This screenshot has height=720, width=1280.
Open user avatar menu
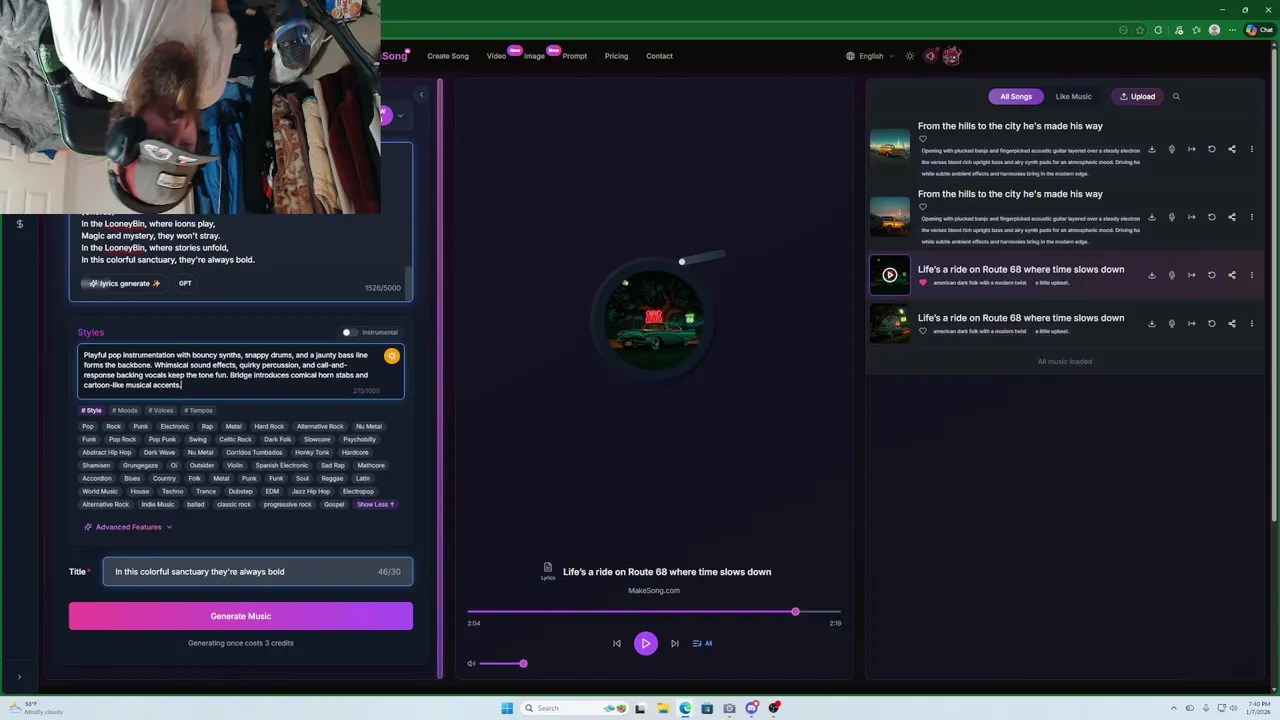951,56
